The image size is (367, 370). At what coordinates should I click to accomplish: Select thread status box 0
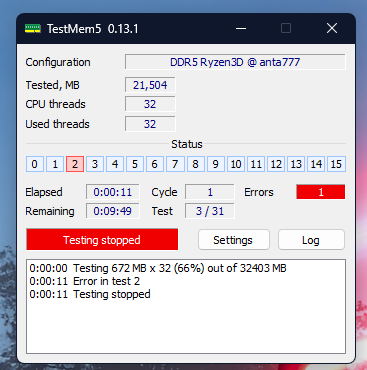pos(35,164)
